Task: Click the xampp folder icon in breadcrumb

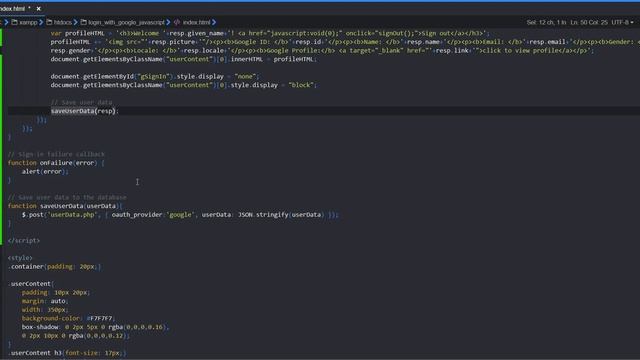Action: [14, 22]
